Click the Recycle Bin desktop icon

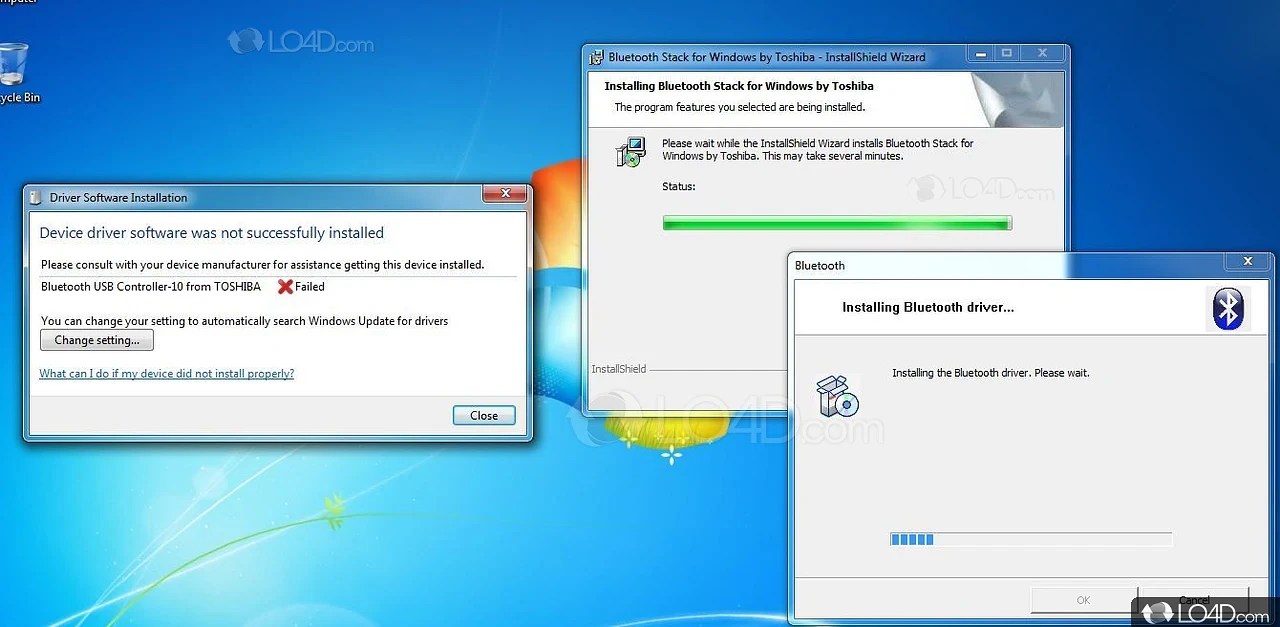tap(15, 72)
